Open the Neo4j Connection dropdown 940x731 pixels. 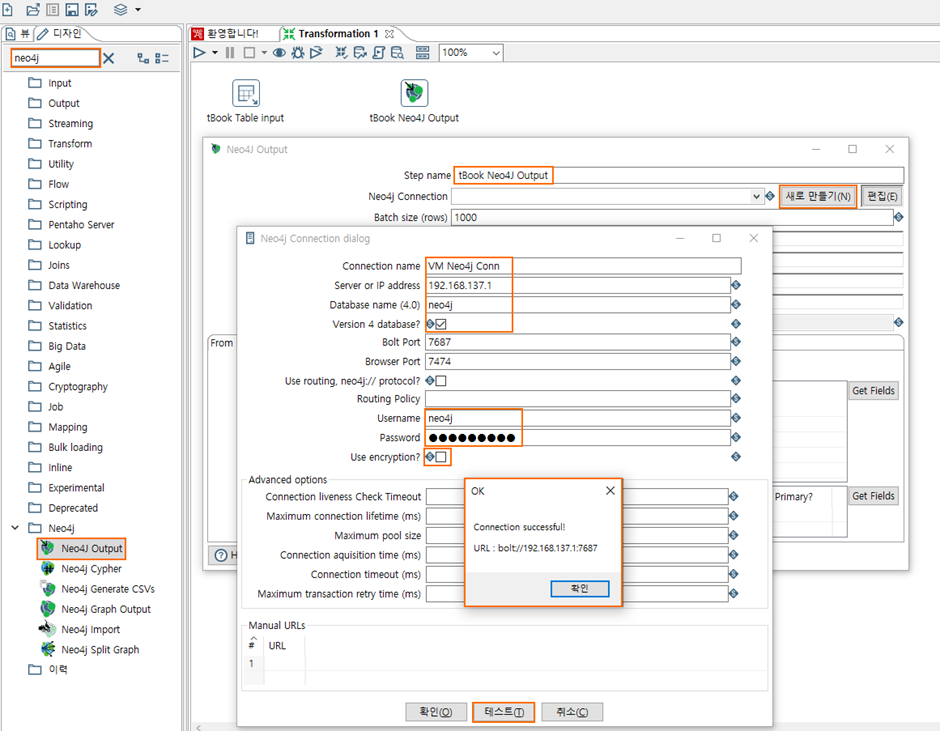click(756, 197)
